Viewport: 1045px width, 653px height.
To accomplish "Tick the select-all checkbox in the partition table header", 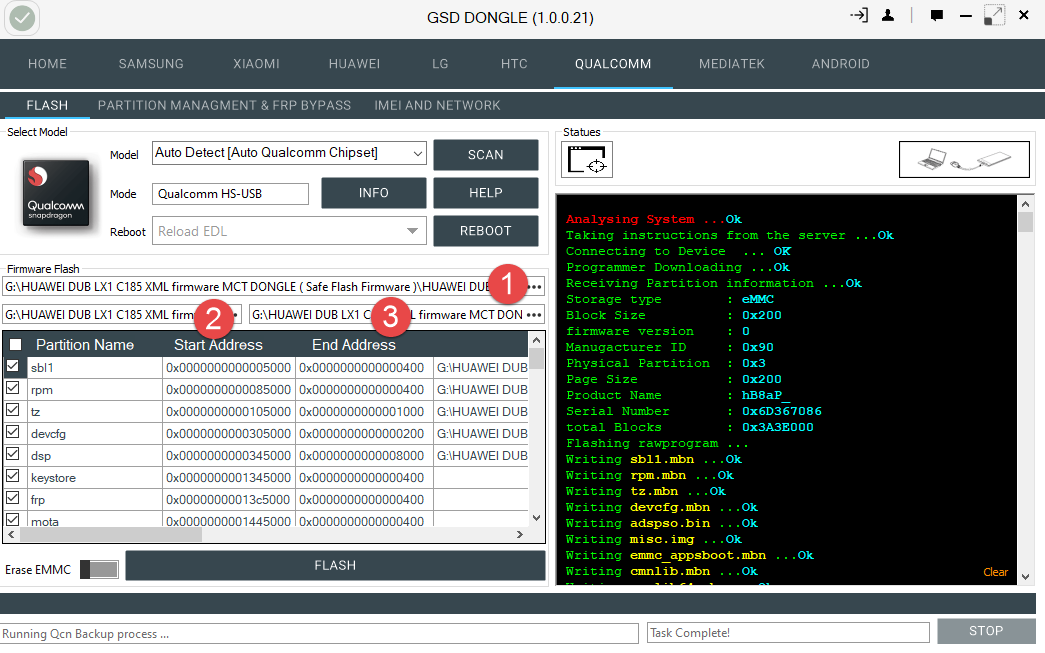I will click(15, 344).
